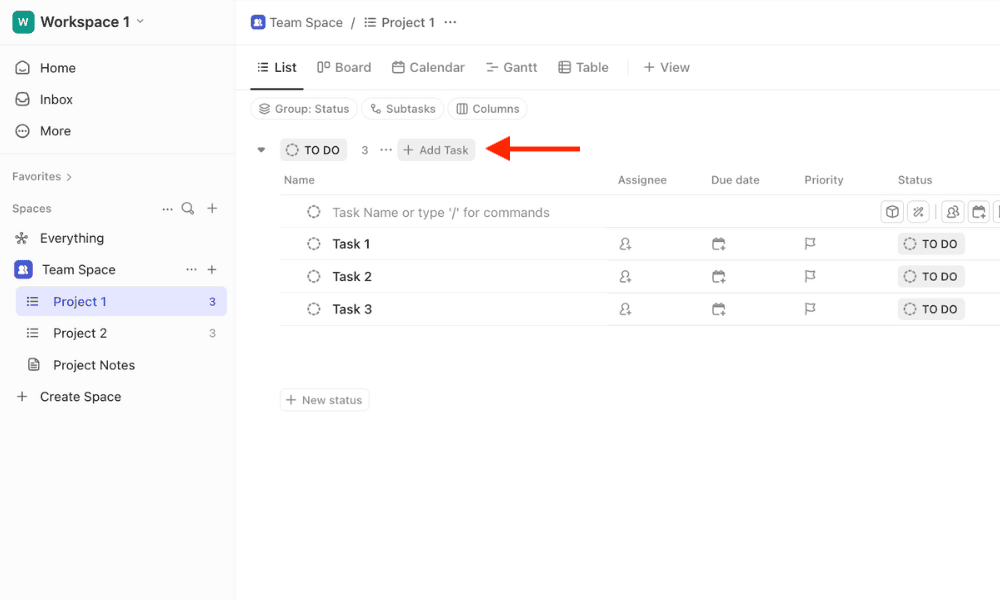Click the new task name input field
Screen dimensions: 1000x600
point(441,212)
